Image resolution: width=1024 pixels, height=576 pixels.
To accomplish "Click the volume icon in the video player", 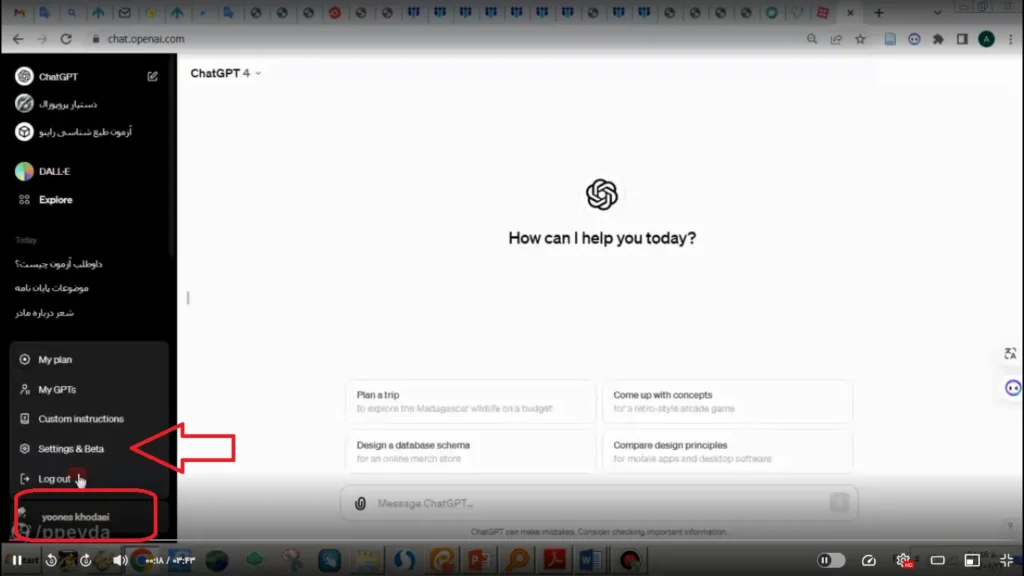I will pyautogui.click(x=120, y=560).
